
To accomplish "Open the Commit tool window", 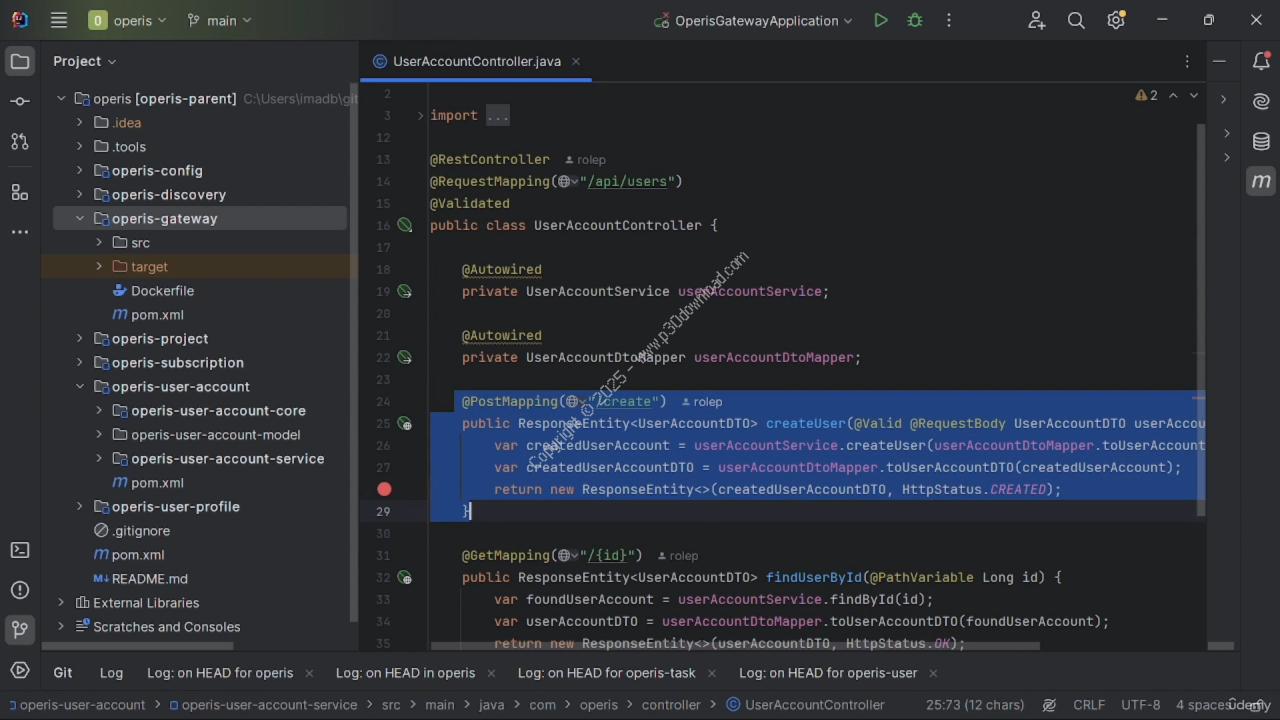I will coord(20,101).
